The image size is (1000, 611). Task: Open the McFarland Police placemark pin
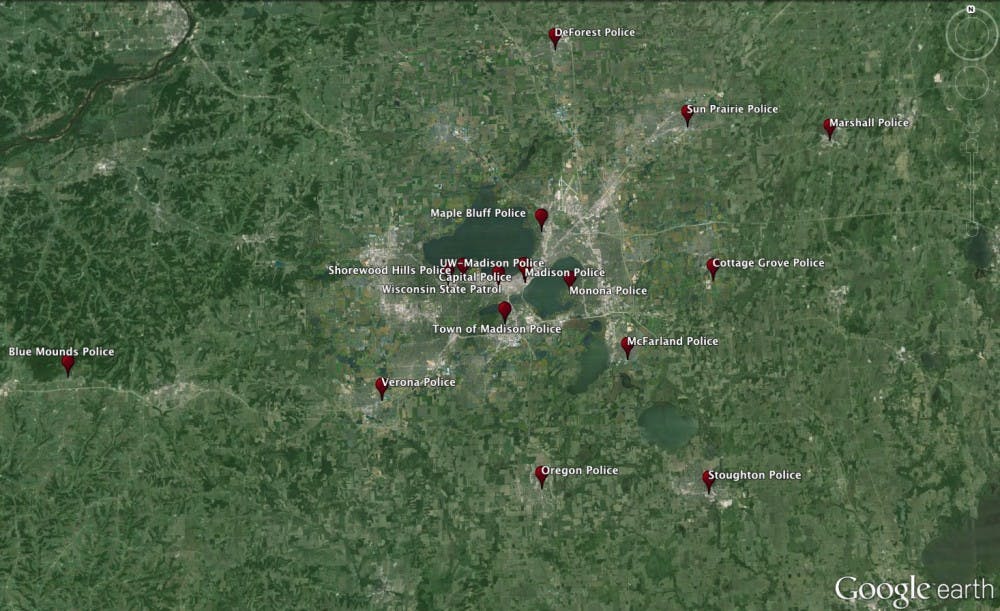point(627,345)
